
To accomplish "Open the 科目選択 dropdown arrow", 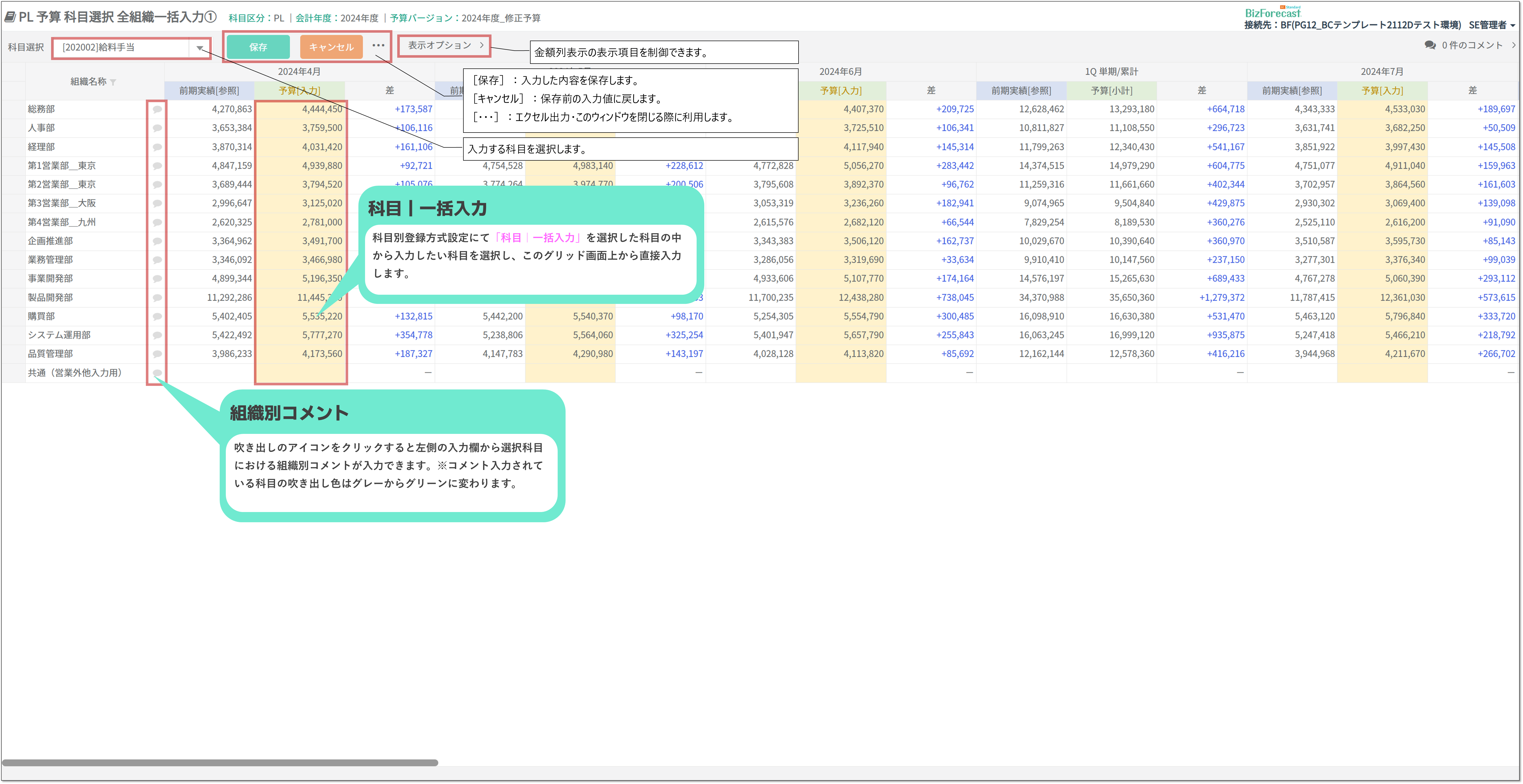I will point(200,48).
